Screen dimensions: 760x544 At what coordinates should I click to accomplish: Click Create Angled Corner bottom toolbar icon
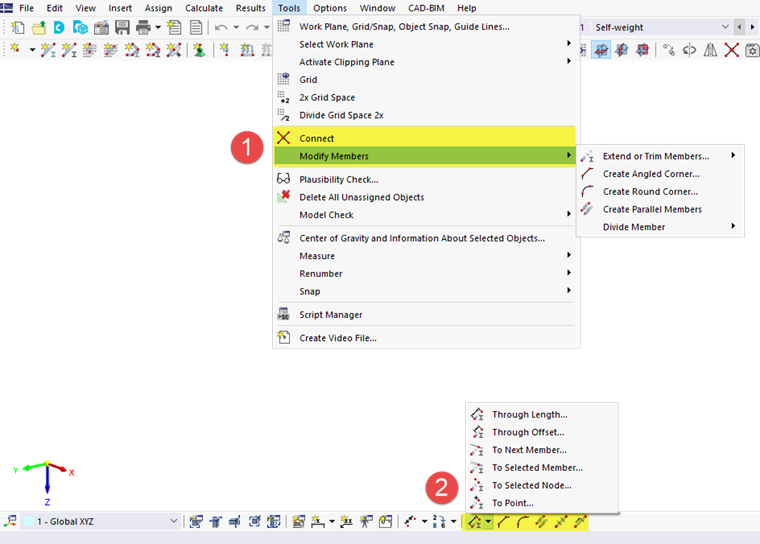pyautogui.click(x=504, y=522)
